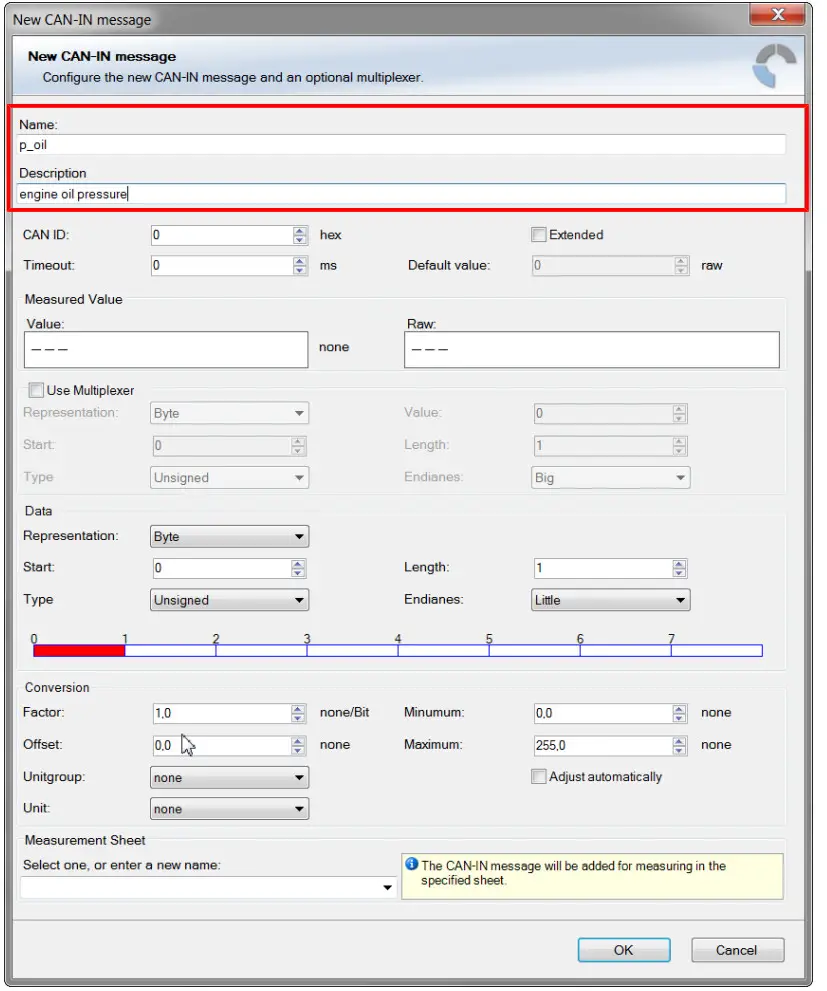Image resolution: width=827 pixels, height=991 pixels.
Task: Click the Factor value field
Action: click(x=222, y=714)
